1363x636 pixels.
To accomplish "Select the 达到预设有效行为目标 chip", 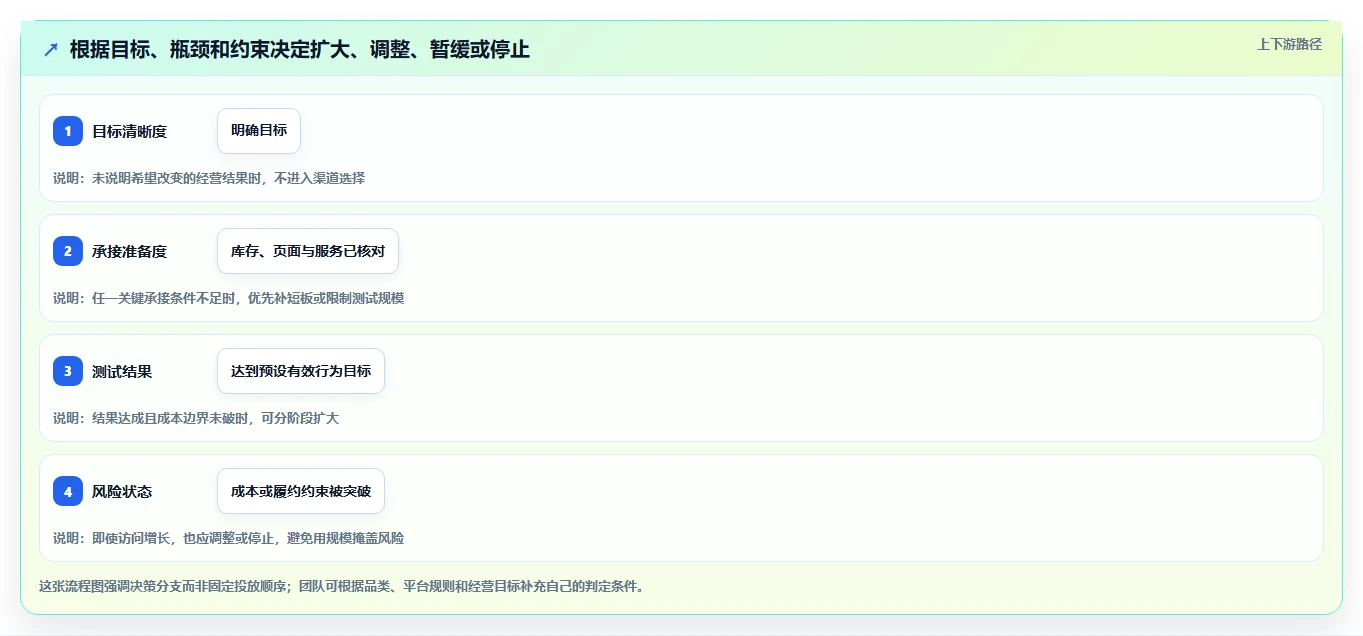I will tap(301, 371).
